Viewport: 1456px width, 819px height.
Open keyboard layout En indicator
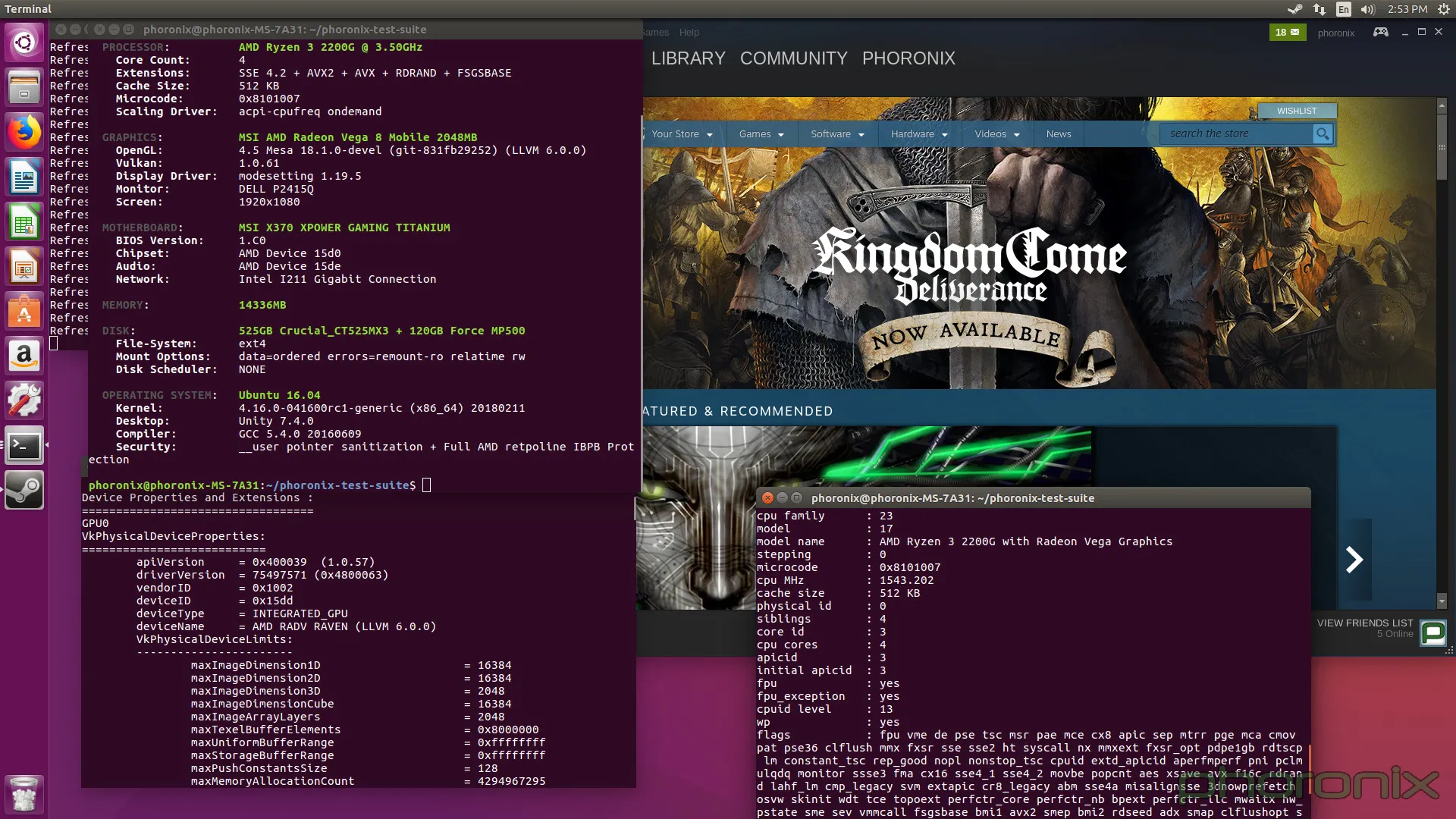click(x=1344, y=9)
